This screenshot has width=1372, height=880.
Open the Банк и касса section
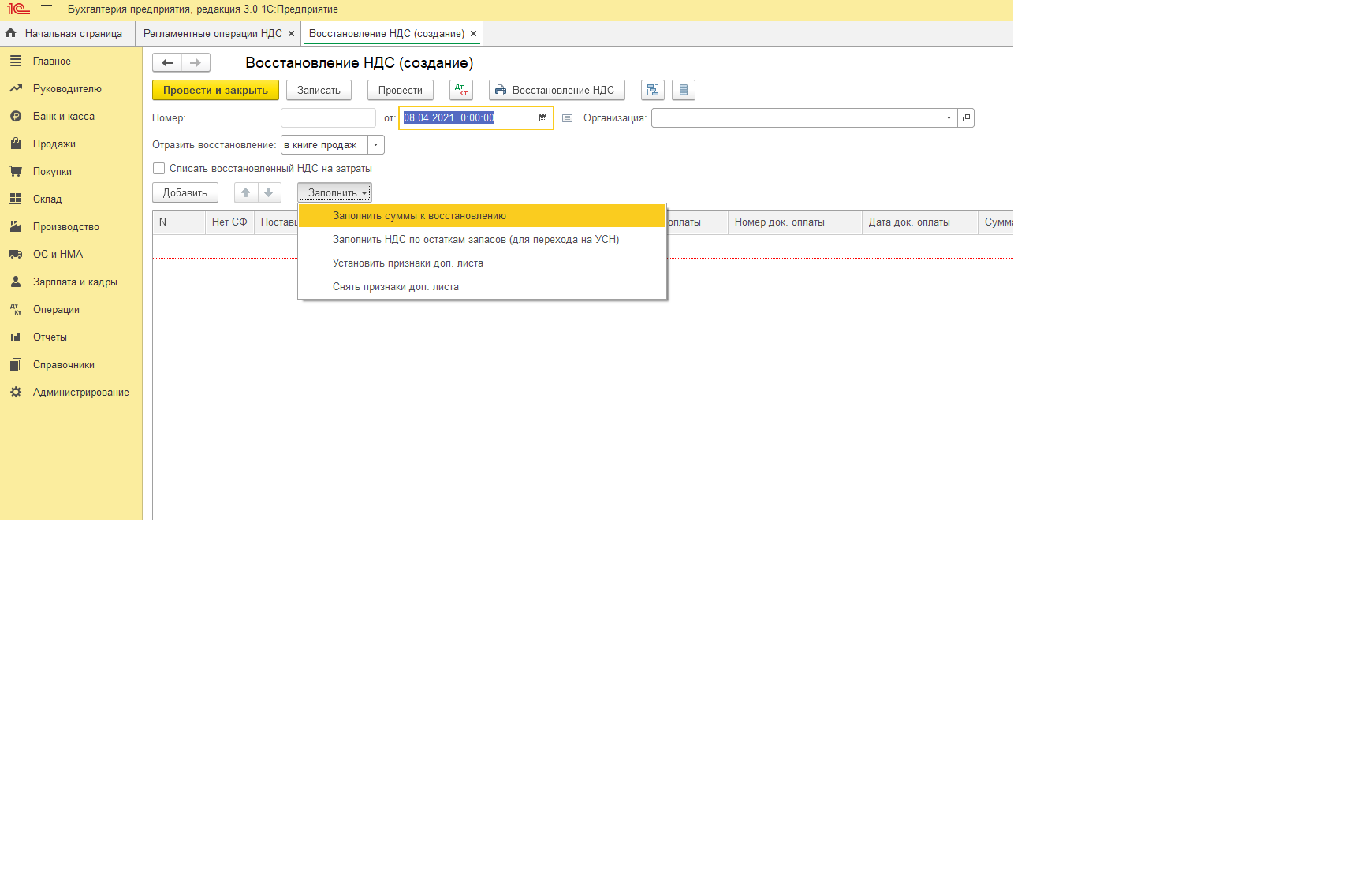[x=63, y=117]
